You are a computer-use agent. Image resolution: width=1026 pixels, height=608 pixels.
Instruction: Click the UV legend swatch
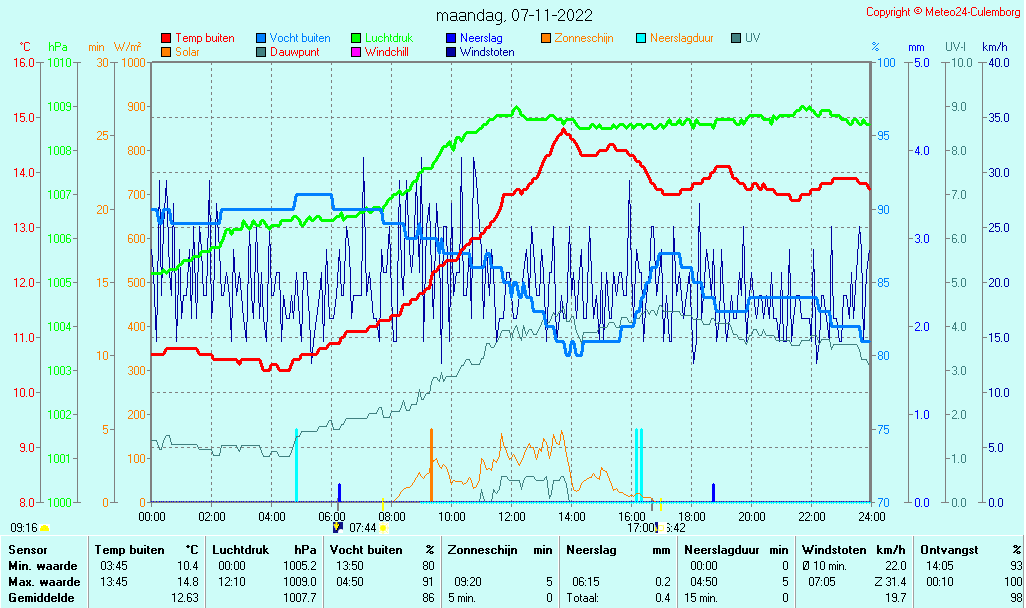click(736, 39)
